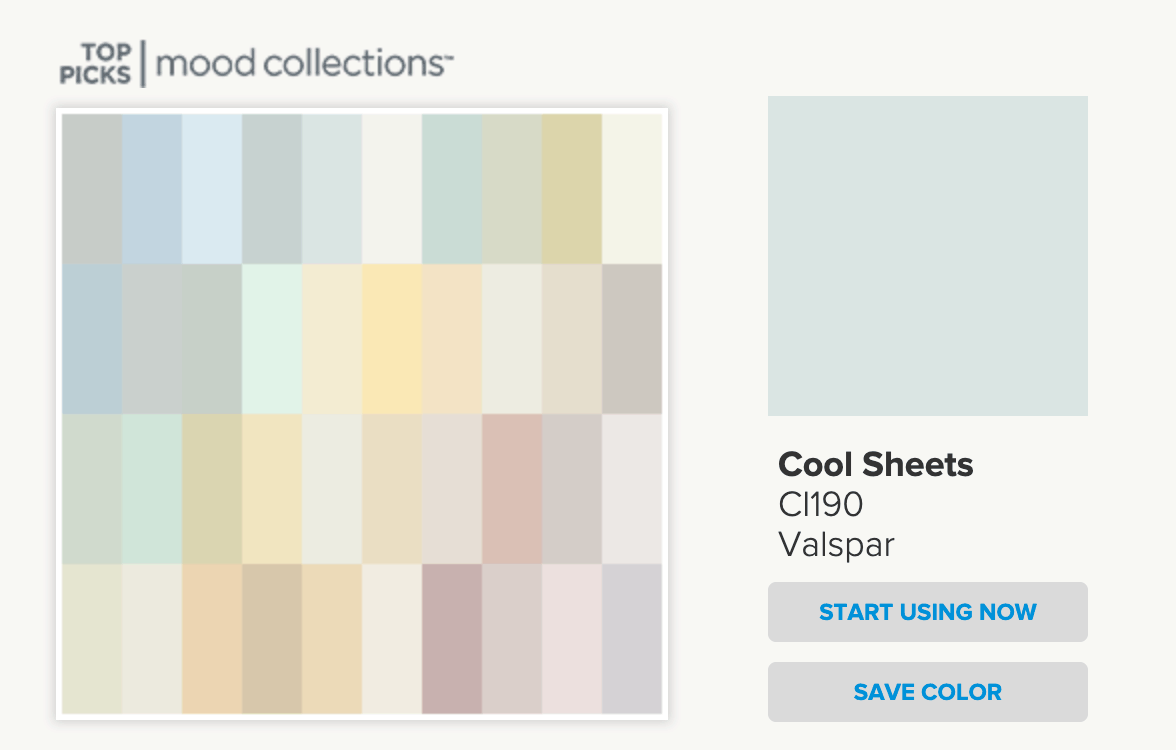This screenshot has width=1176, height=750.
Task: Pick the cream swatch at top-right corner
Action: (632, 189)
